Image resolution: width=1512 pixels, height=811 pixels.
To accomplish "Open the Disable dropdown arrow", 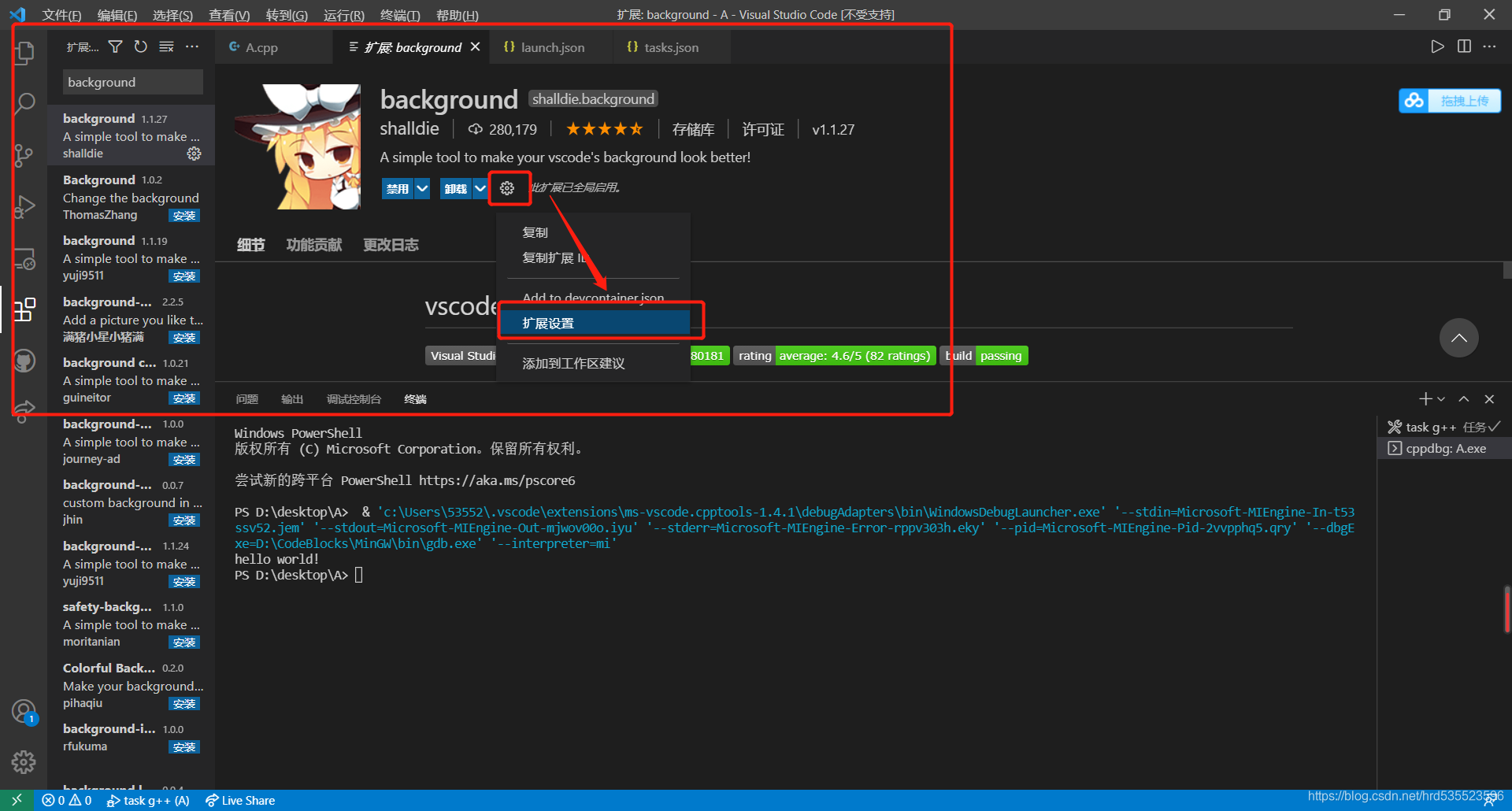I will (x=422, y=188).
